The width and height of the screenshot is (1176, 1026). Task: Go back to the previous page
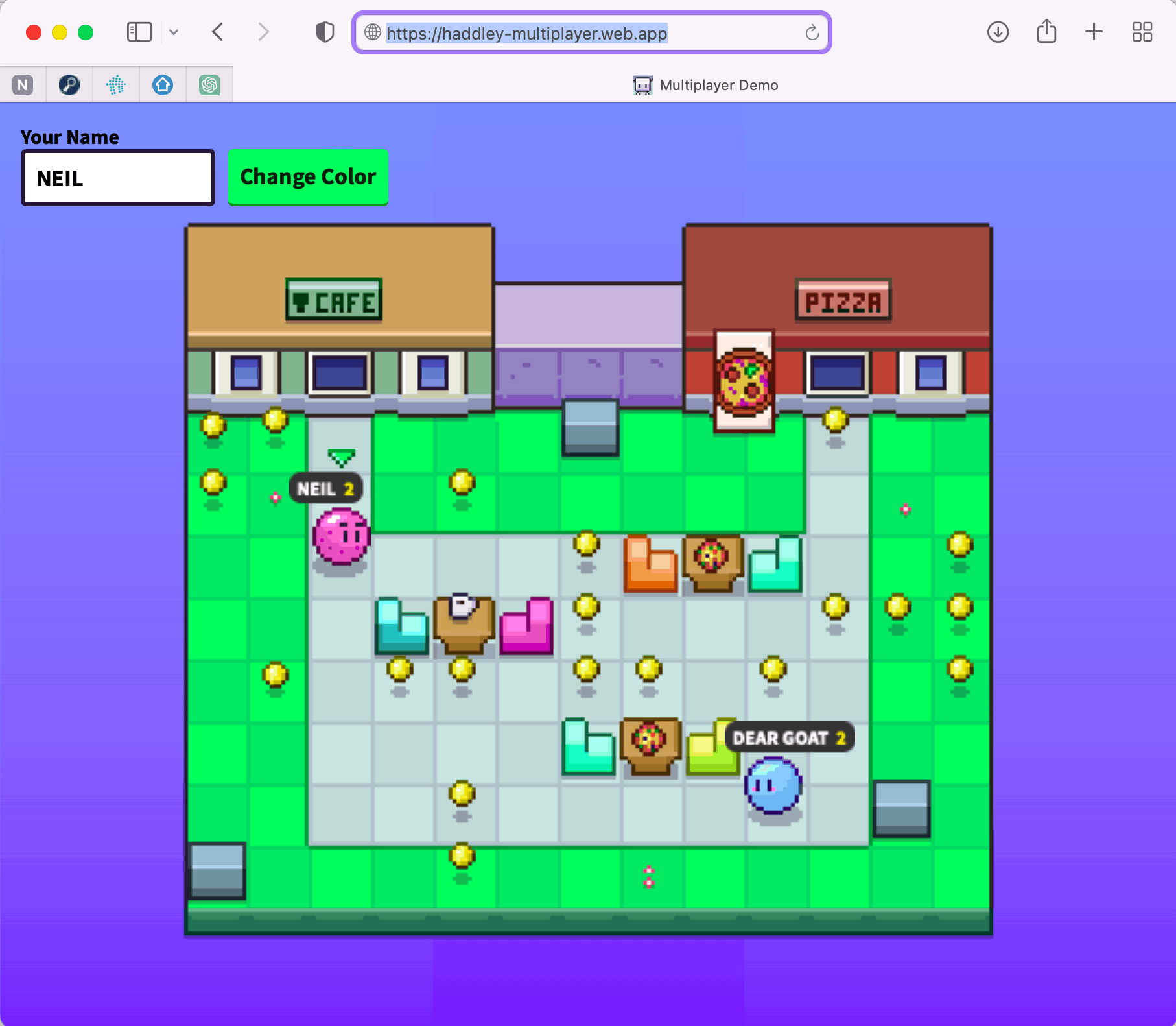point(218,32)
